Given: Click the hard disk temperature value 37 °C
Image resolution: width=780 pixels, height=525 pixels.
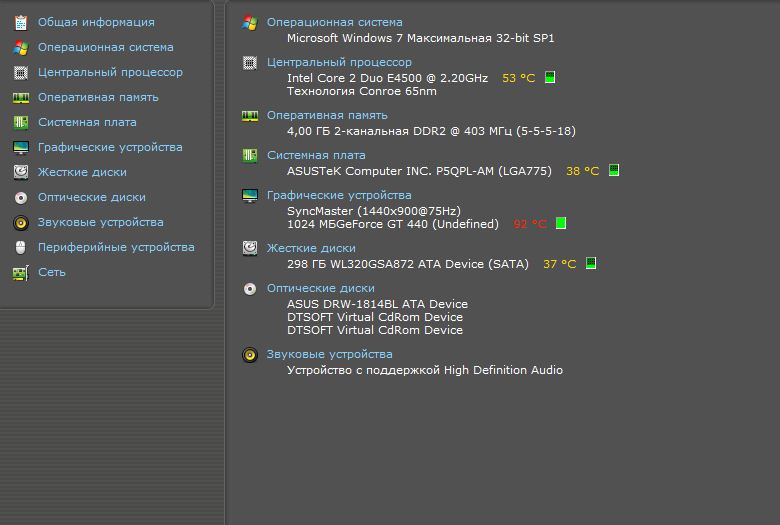Looking at the screenshot, I should coord(560,264).
